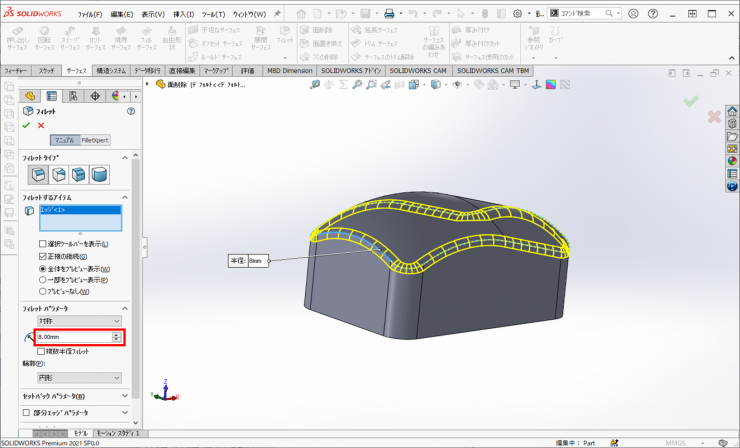Screen dimensions: 740x448
Task: Open the 対称 dropdown under fillet parameters
Action: (80, 323)
